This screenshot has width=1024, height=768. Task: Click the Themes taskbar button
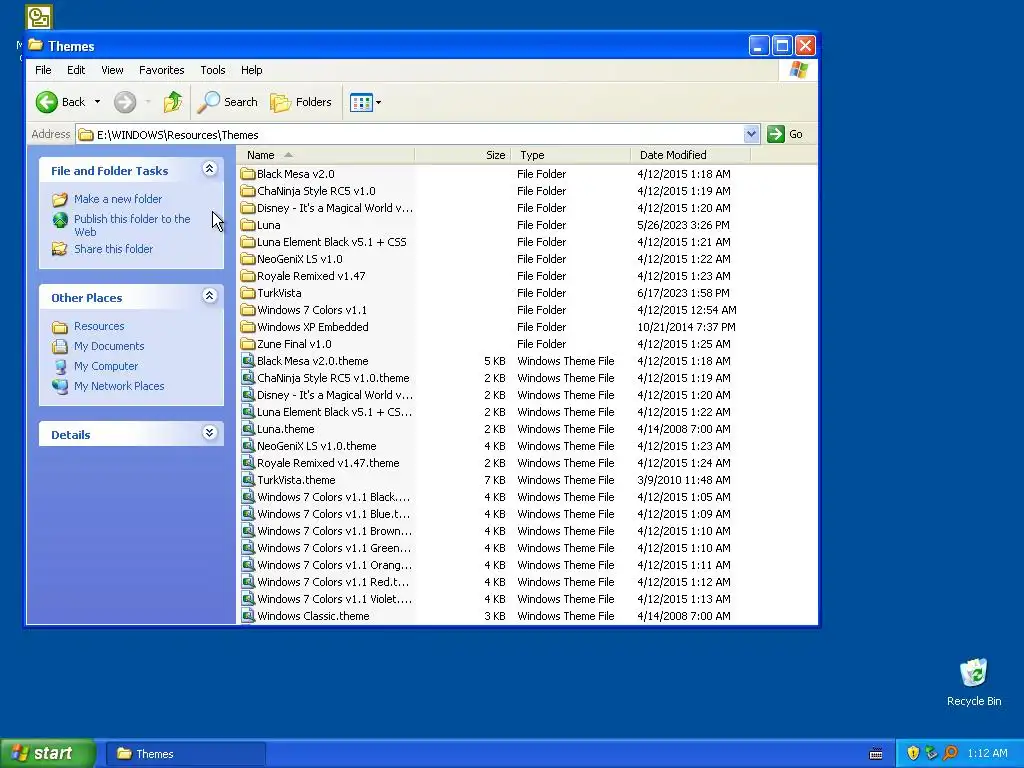[x=186, y=754]
